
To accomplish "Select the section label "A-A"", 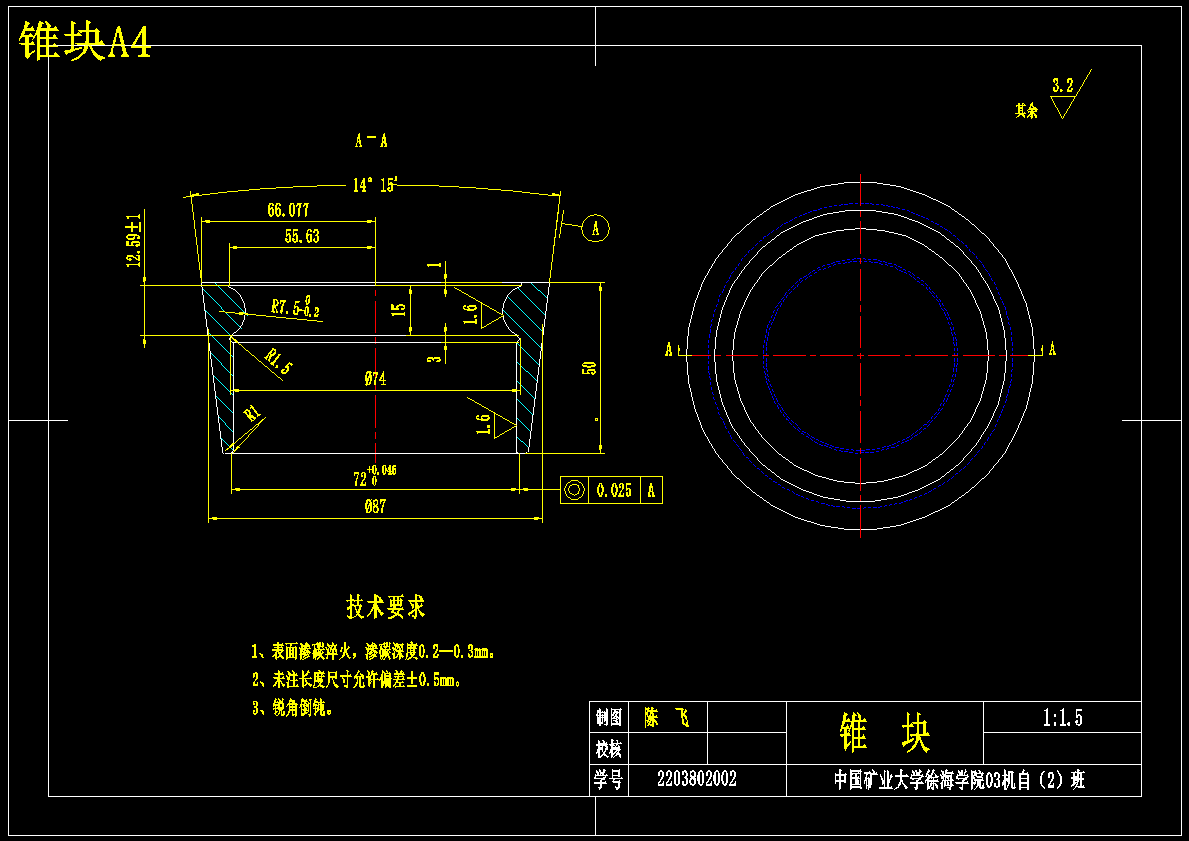I will [372, 140].
